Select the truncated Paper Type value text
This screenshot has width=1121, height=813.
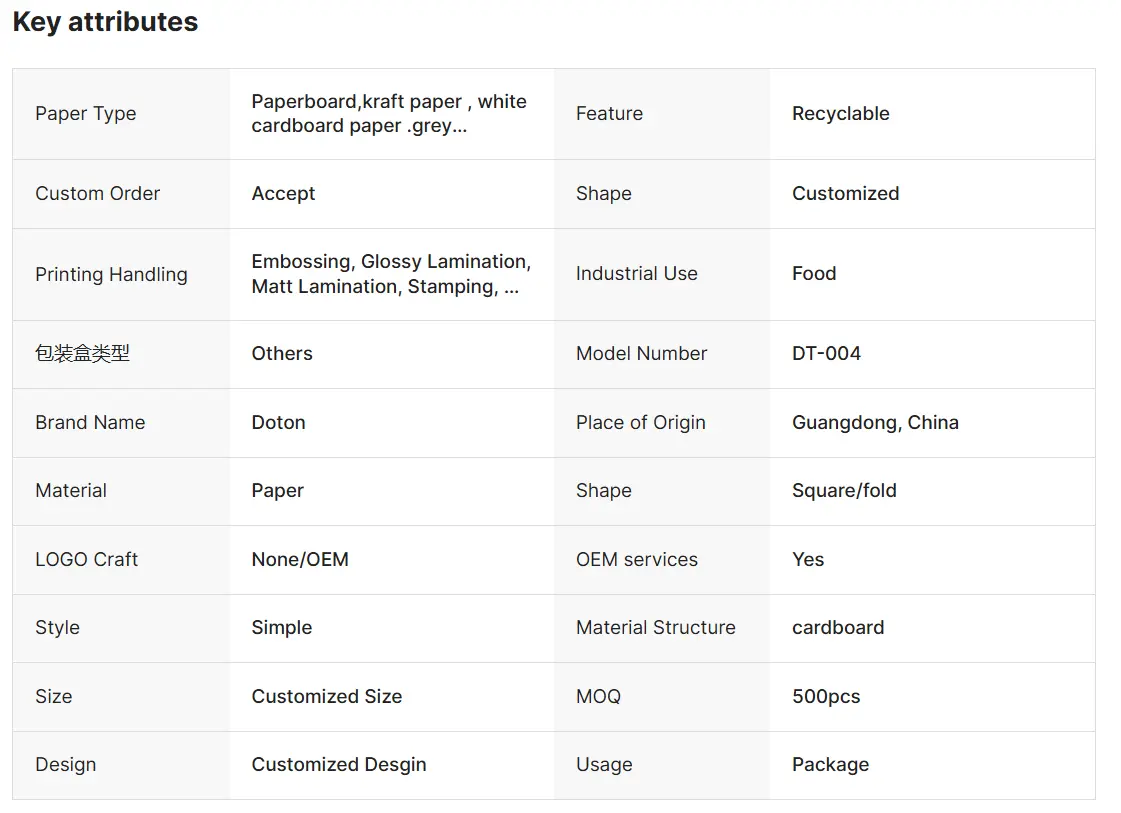389,114
